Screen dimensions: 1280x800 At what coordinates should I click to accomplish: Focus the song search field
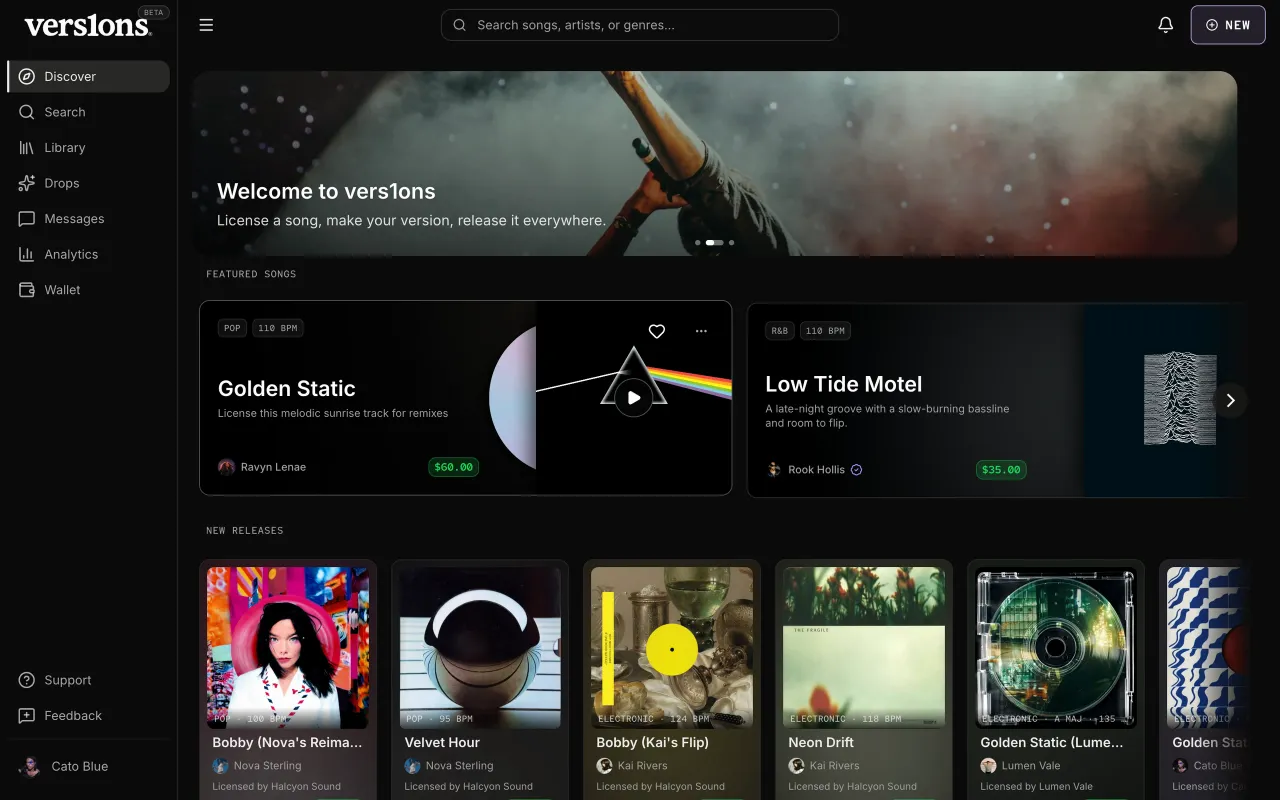pos(640,25)
